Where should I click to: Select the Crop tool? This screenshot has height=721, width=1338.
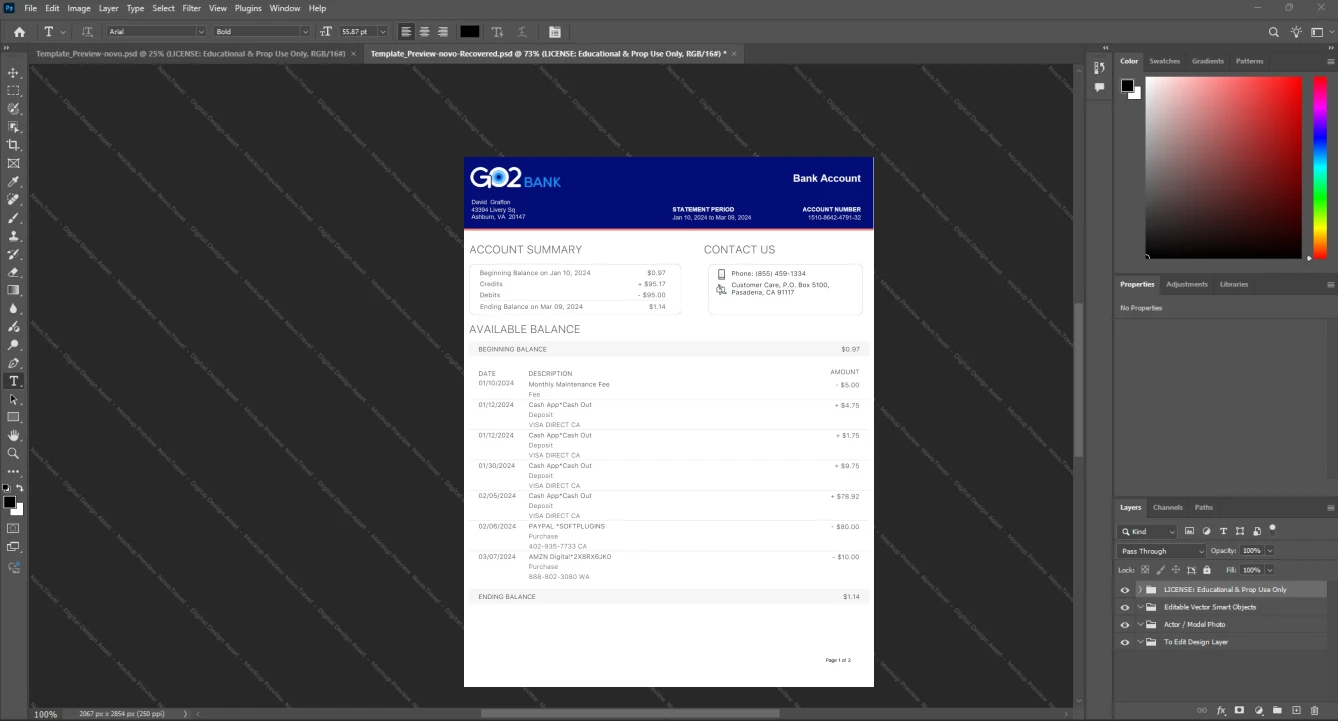point(13,145)
